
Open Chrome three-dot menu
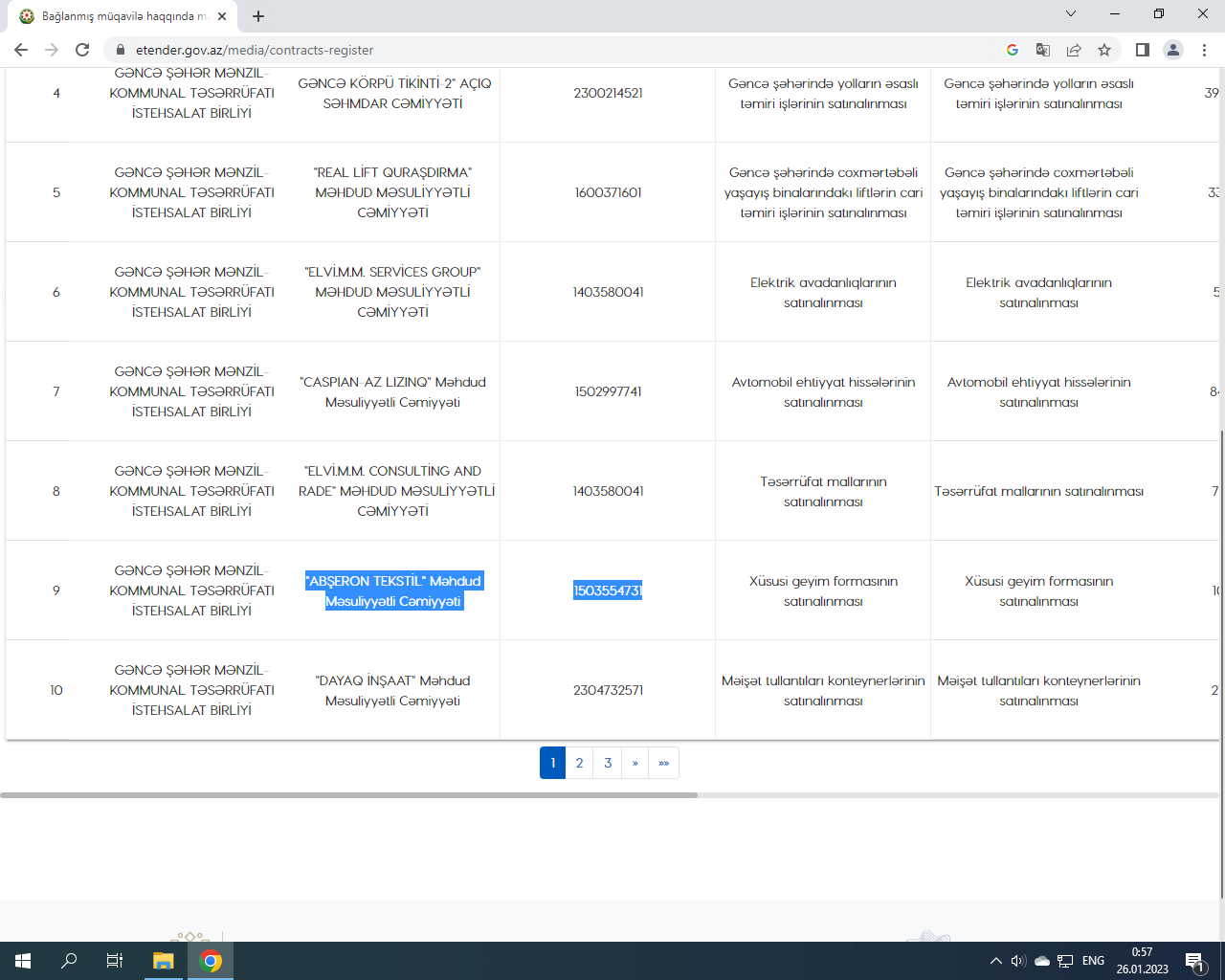tap(1204, 50)
